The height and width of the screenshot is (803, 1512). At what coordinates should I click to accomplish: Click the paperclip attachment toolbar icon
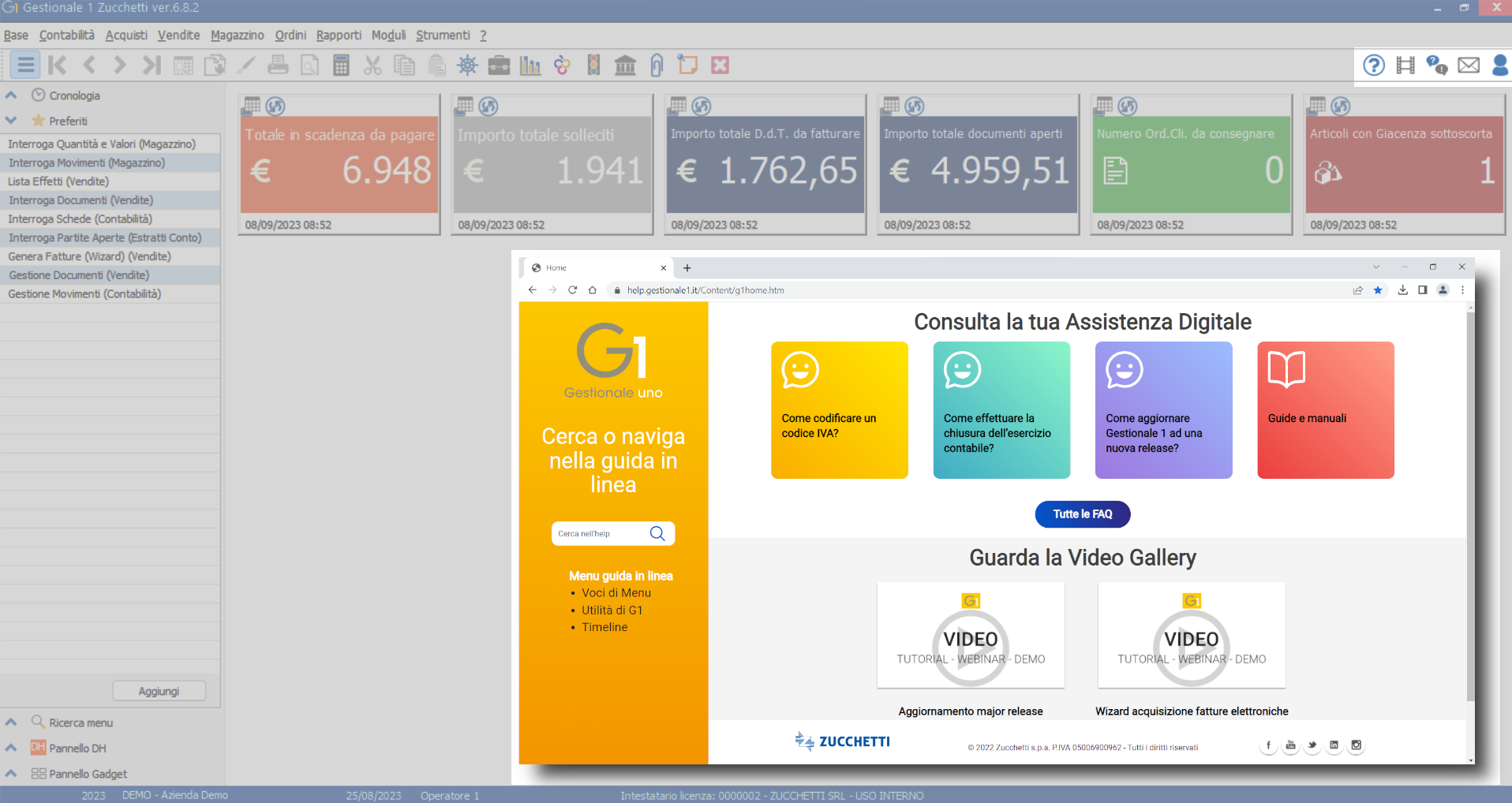point(657,65)
